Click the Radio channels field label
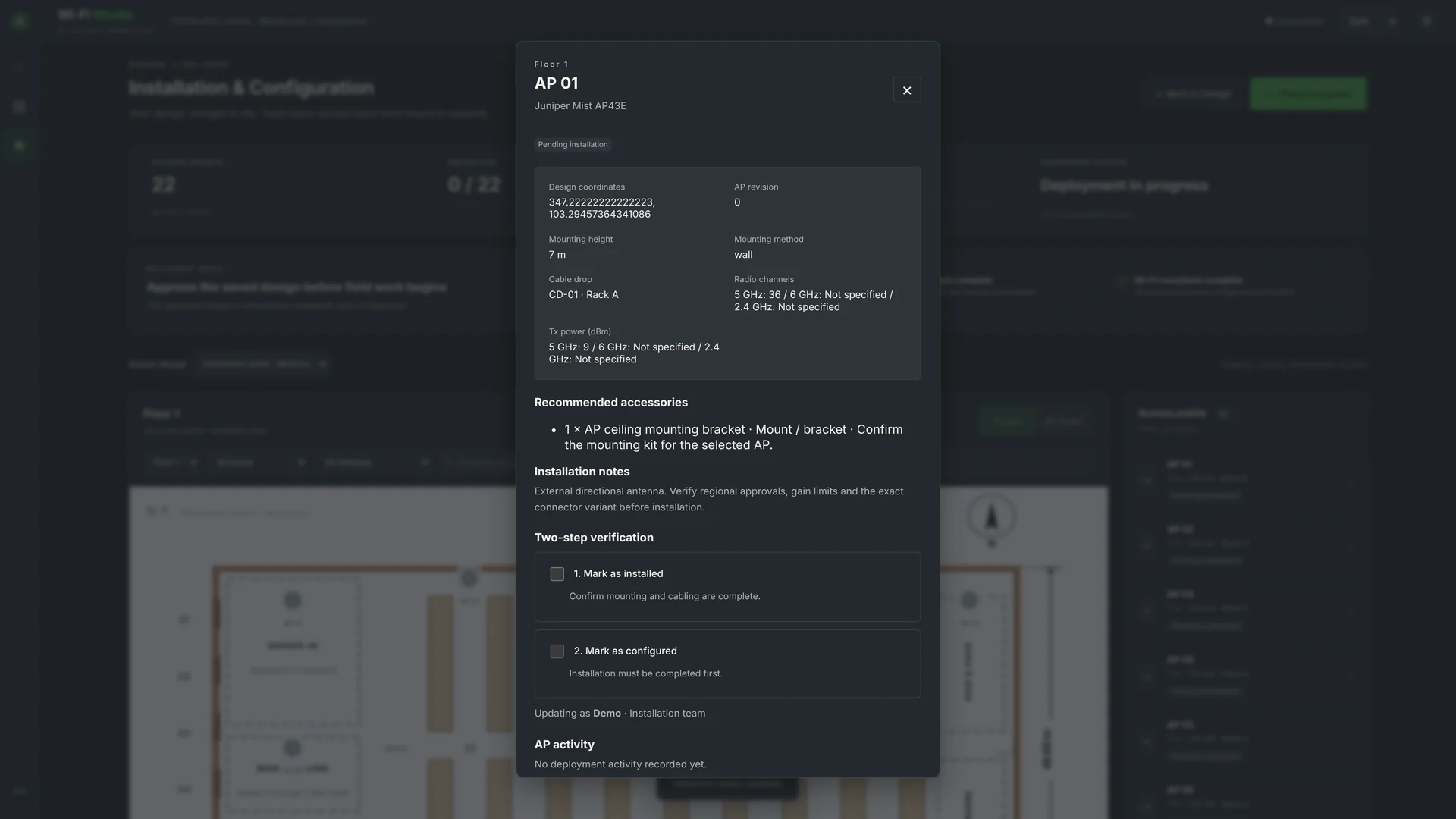1456x819 pixels. point(764,280)
